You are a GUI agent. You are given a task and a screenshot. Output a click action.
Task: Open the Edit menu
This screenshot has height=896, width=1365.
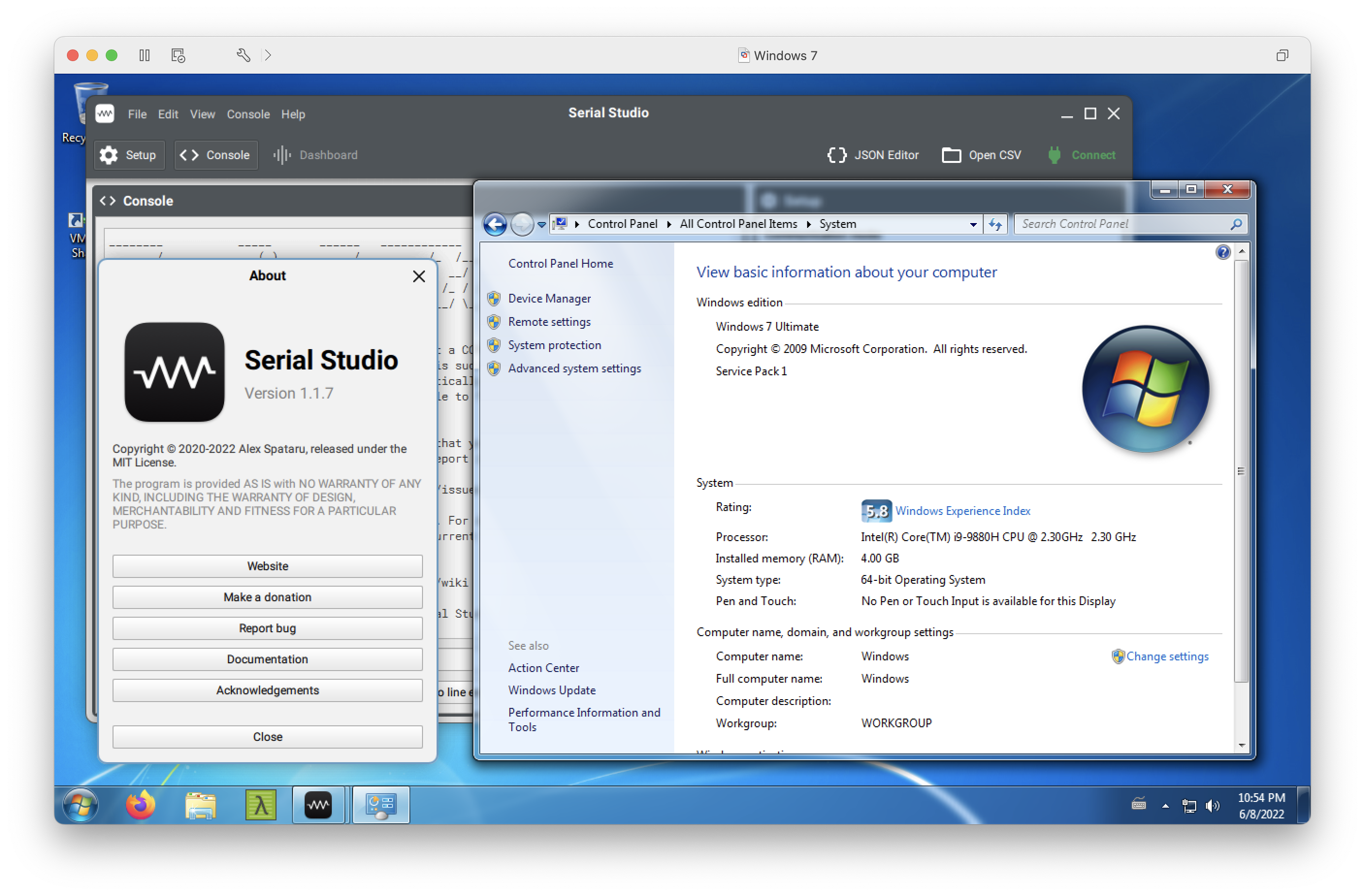pyautogui.click(x=168, y=114)
